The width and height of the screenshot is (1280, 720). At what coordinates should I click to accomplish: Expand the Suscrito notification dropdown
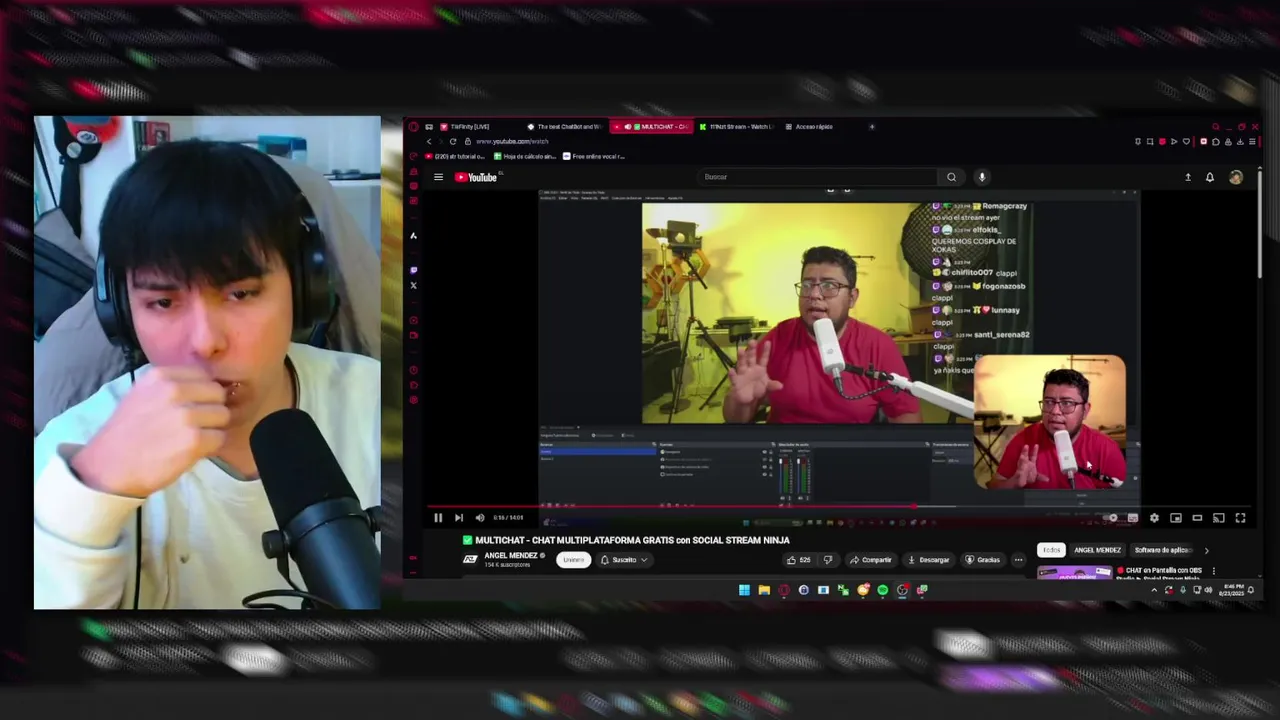tap(624, 560)
